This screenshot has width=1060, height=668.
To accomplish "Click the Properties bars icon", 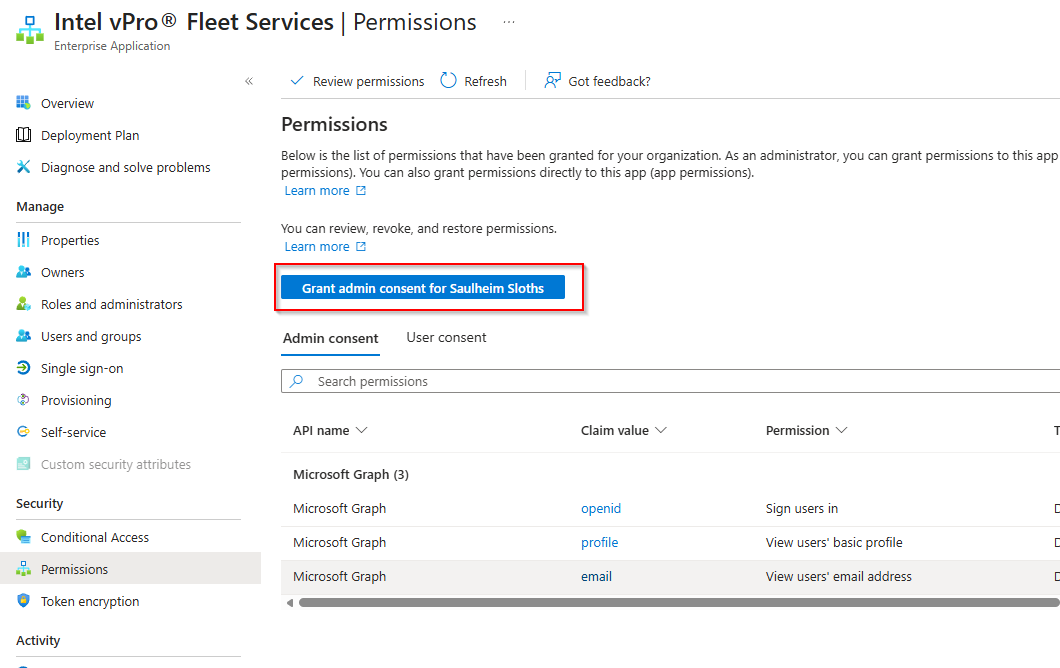I will pos(24,239).
